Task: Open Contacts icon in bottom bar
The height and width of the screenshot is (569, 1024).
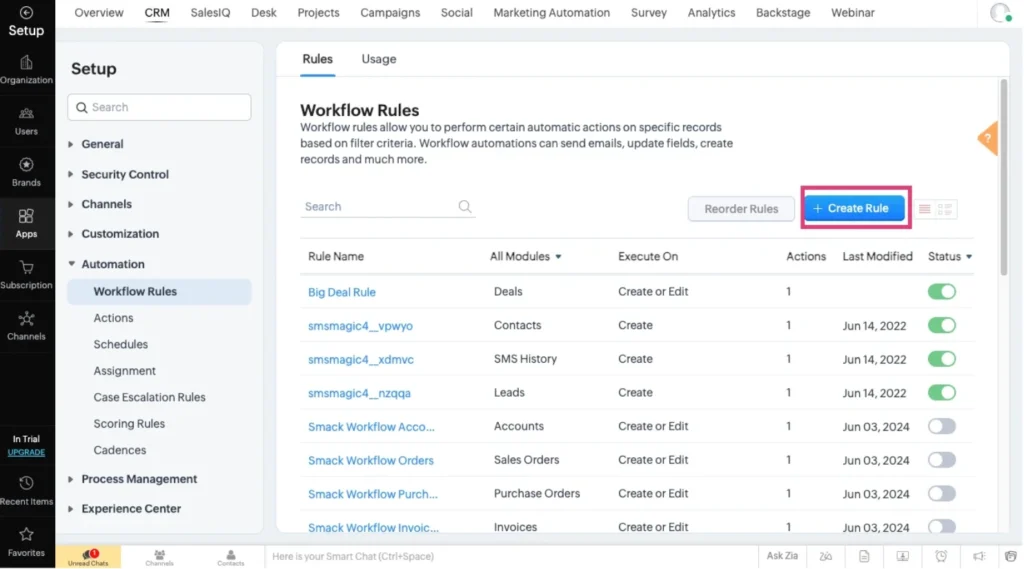Action: [231, 557]
